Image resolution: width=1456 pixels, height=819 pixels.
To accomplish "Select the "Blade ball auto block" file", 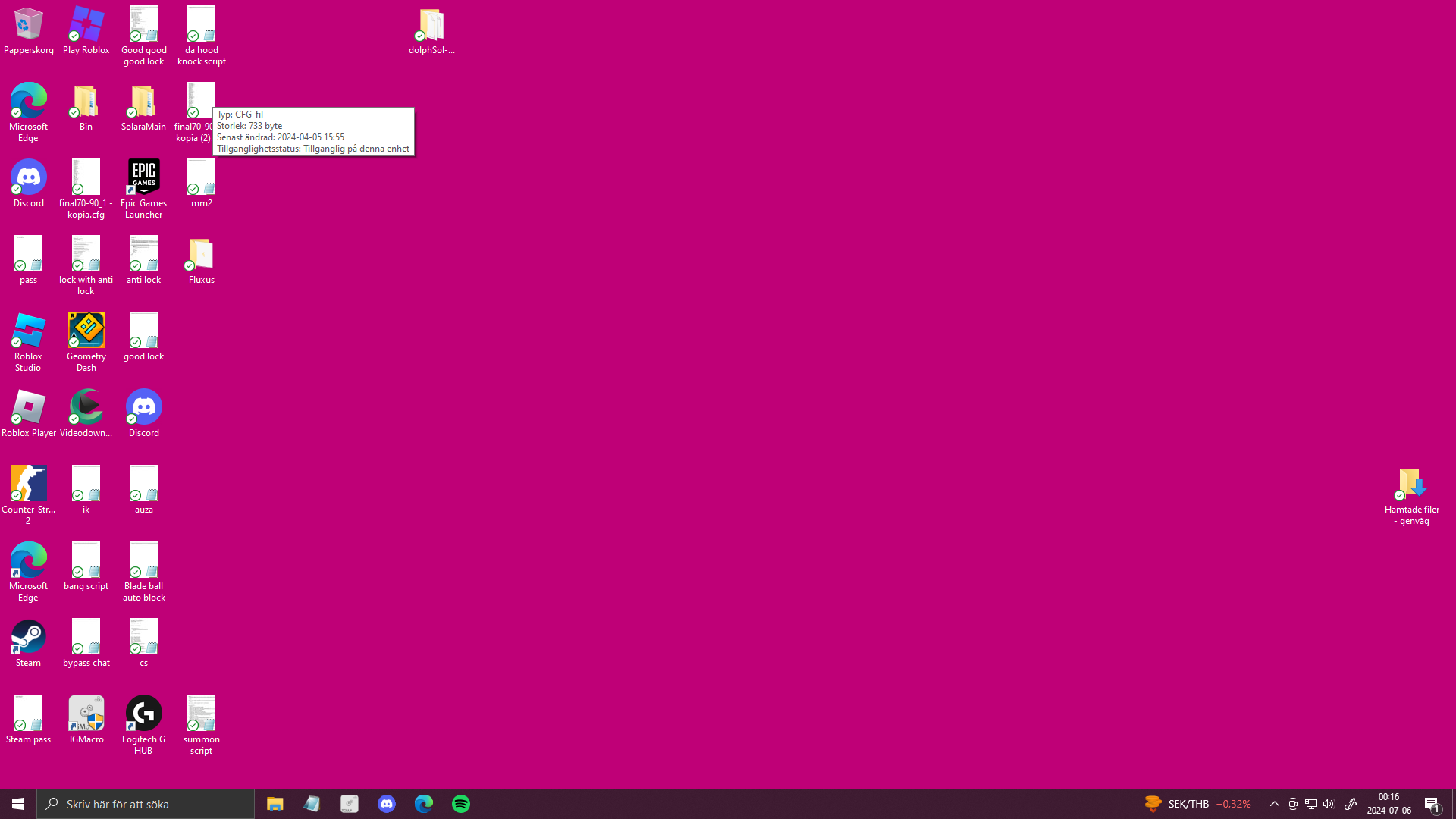I will coord(143,573).
